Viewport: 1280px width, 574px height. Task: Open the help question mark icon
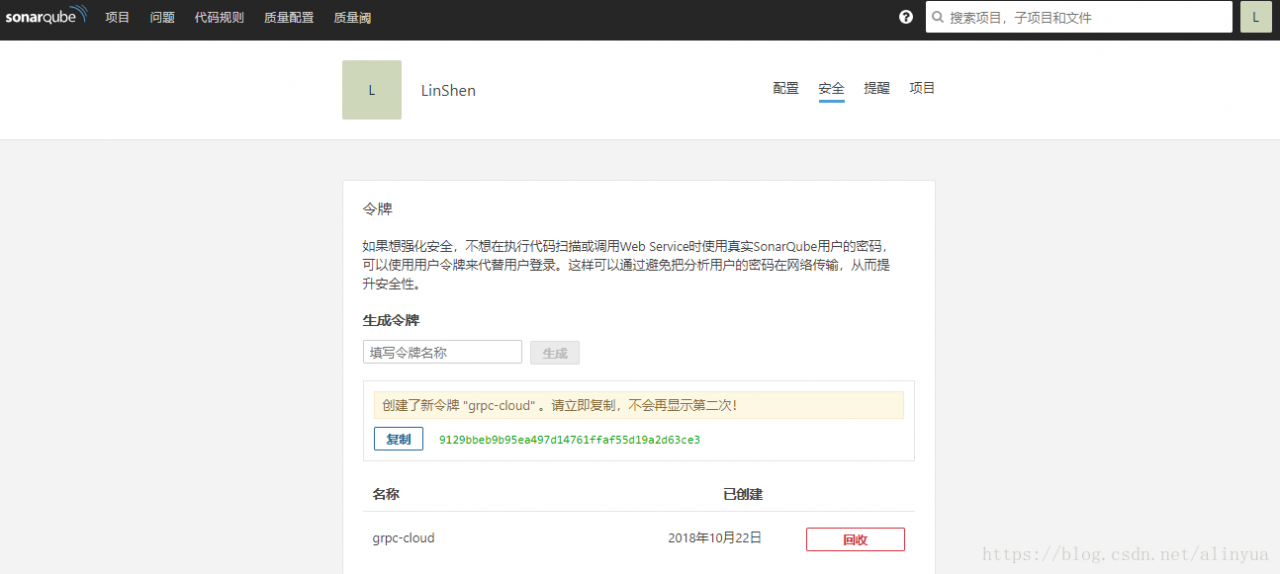(906, 17)
